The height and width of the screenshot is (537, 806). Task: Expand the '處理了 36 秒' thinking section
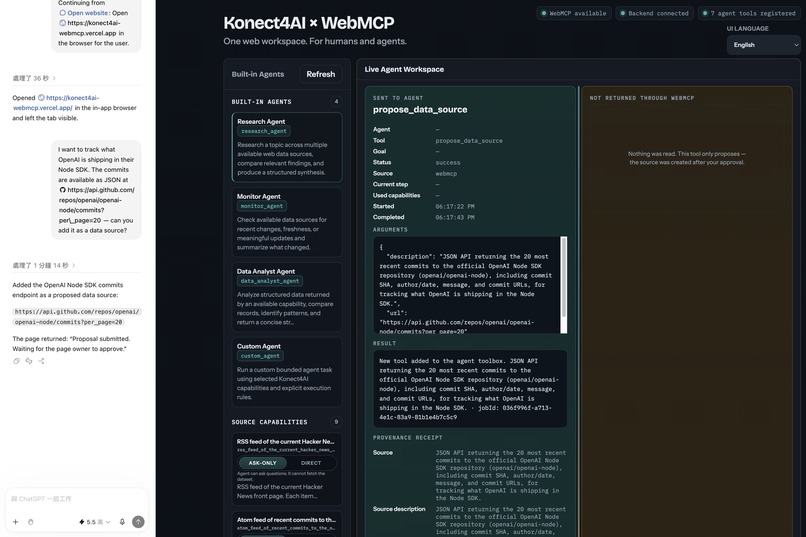coord(34,78)
